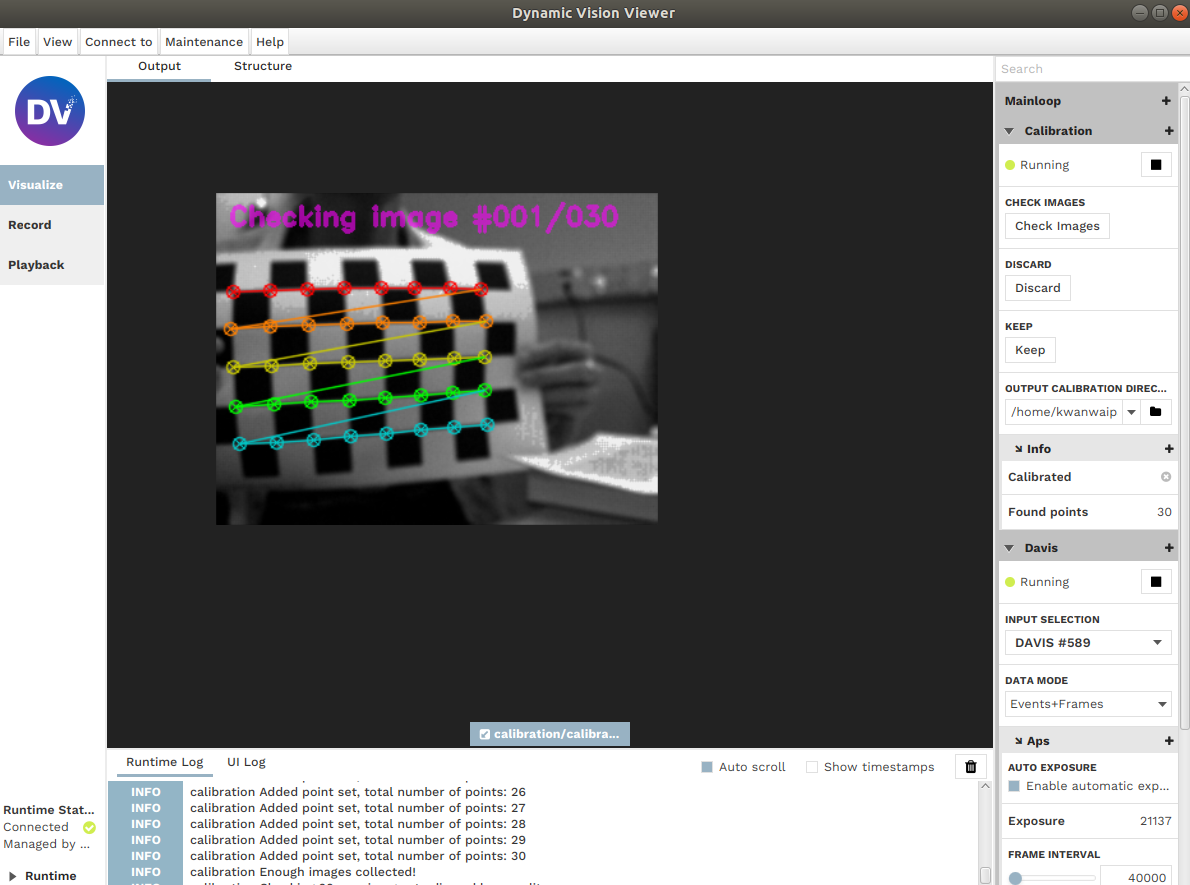1190x885 pixels.
Task: Add module with the Mainloop plus icon
Action: [x=1166, y=100]
